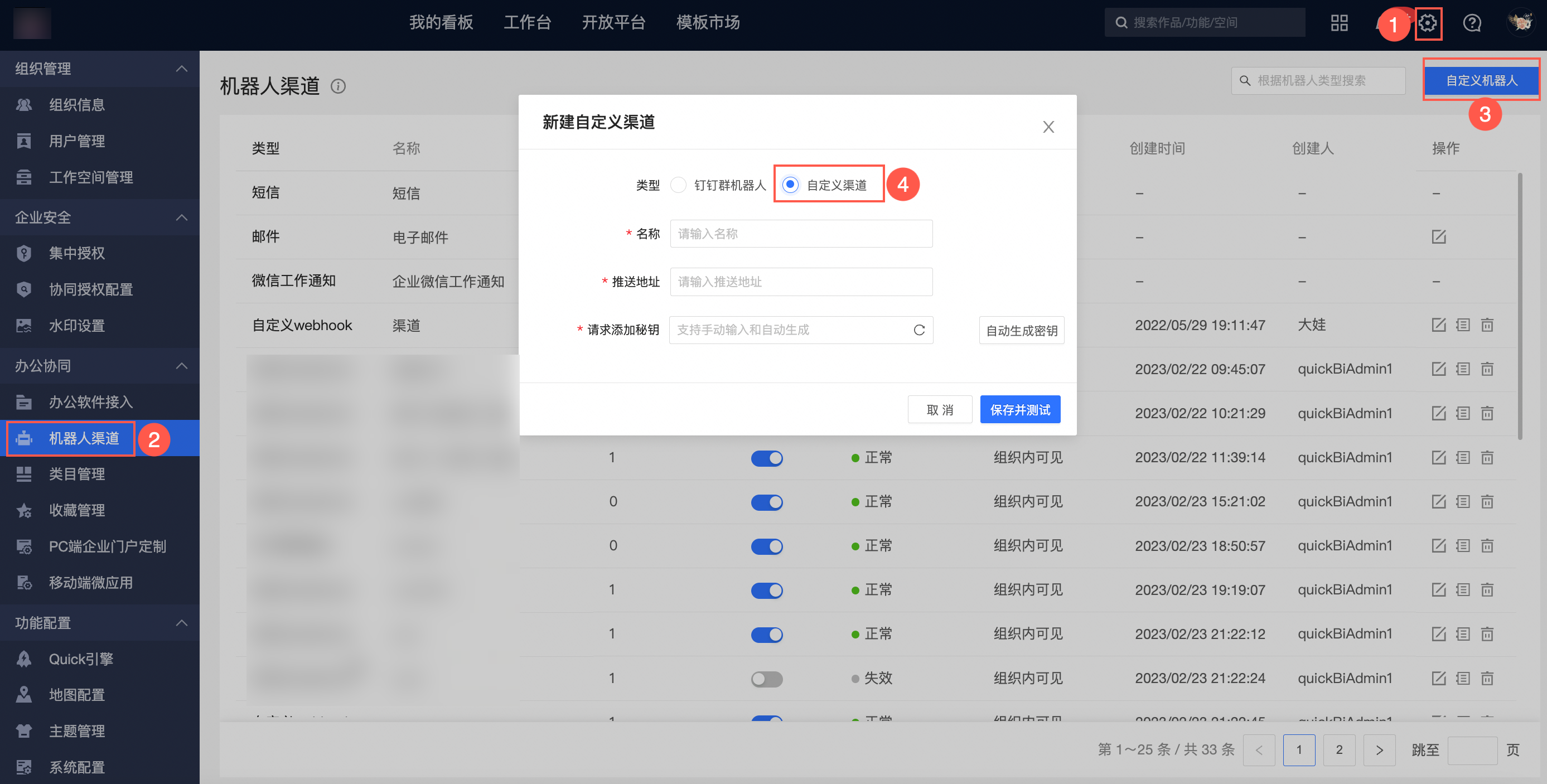The image size is (1547, 784).
Task: Toggle switch in 2023/02/23 21:22:12 row
Action: (767, 635)
